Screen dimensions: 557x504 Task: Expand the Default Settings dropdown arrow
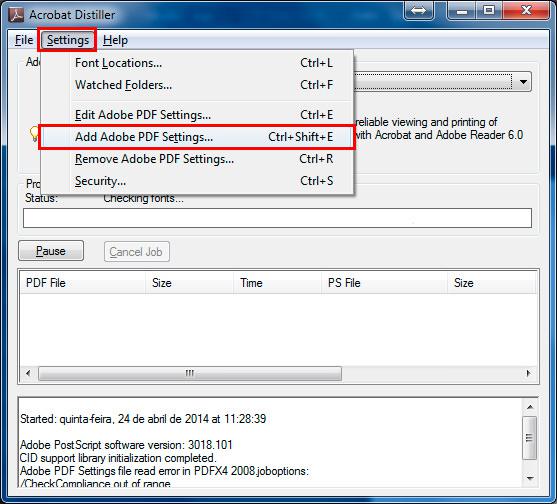523,82
